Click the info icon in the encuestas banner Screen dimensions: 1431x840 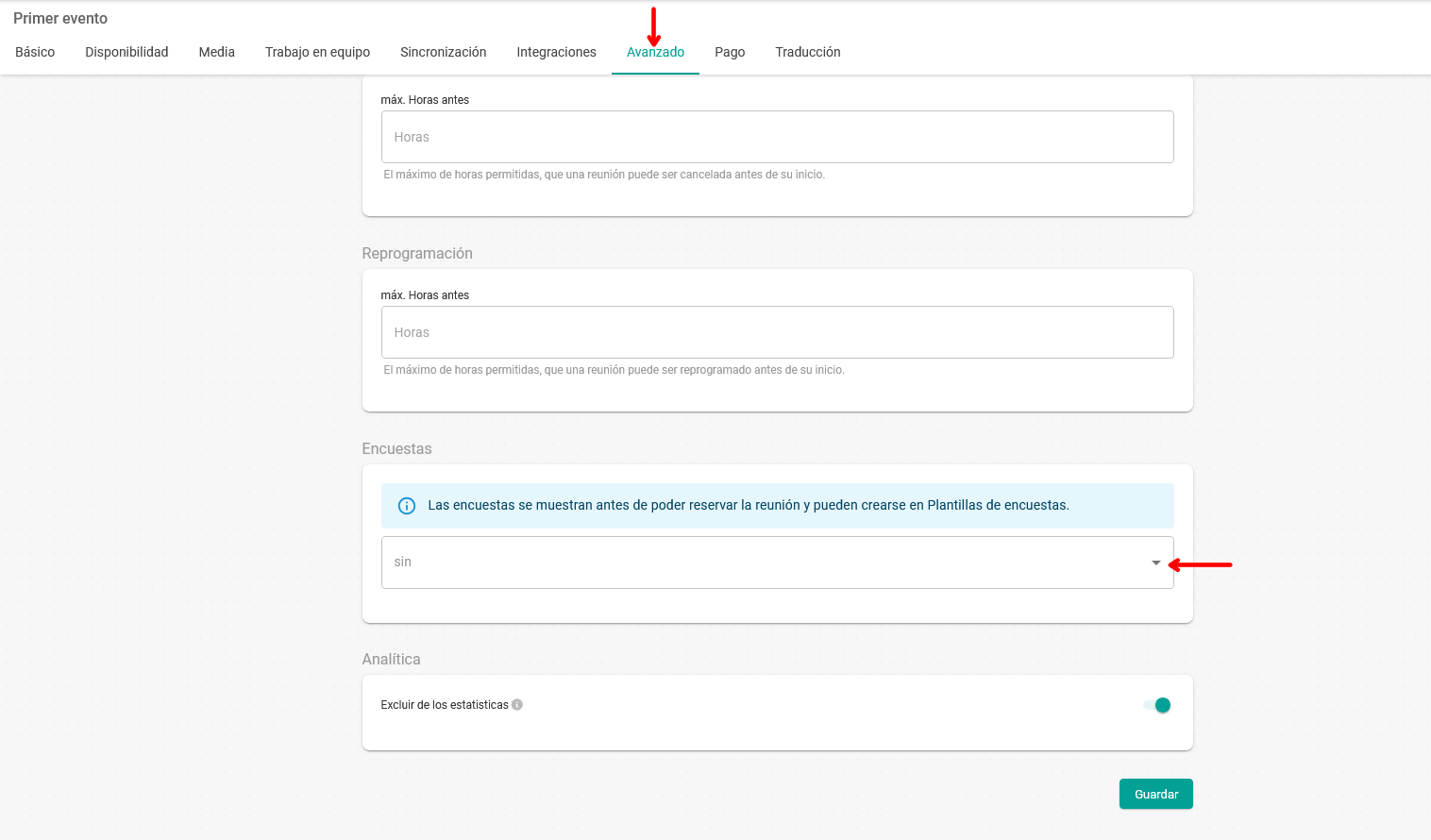[x=407, y=506]
